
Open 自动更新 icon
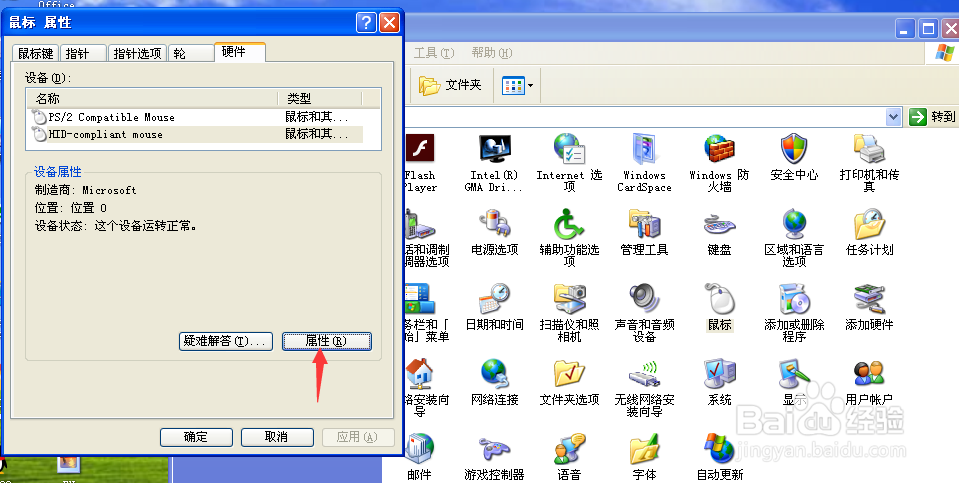tap(719, 449)
